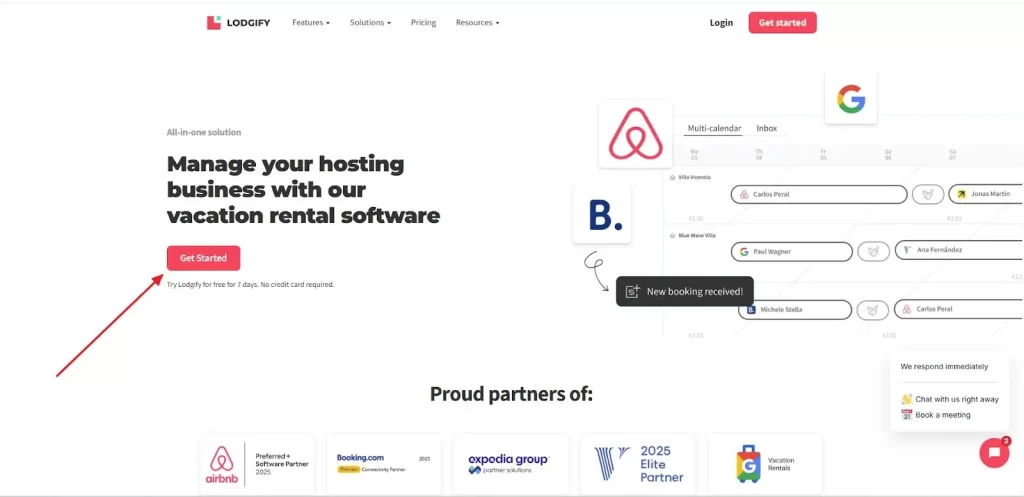
Task: Click the Airbnb logo tile
Action: [x=635, y=134]
